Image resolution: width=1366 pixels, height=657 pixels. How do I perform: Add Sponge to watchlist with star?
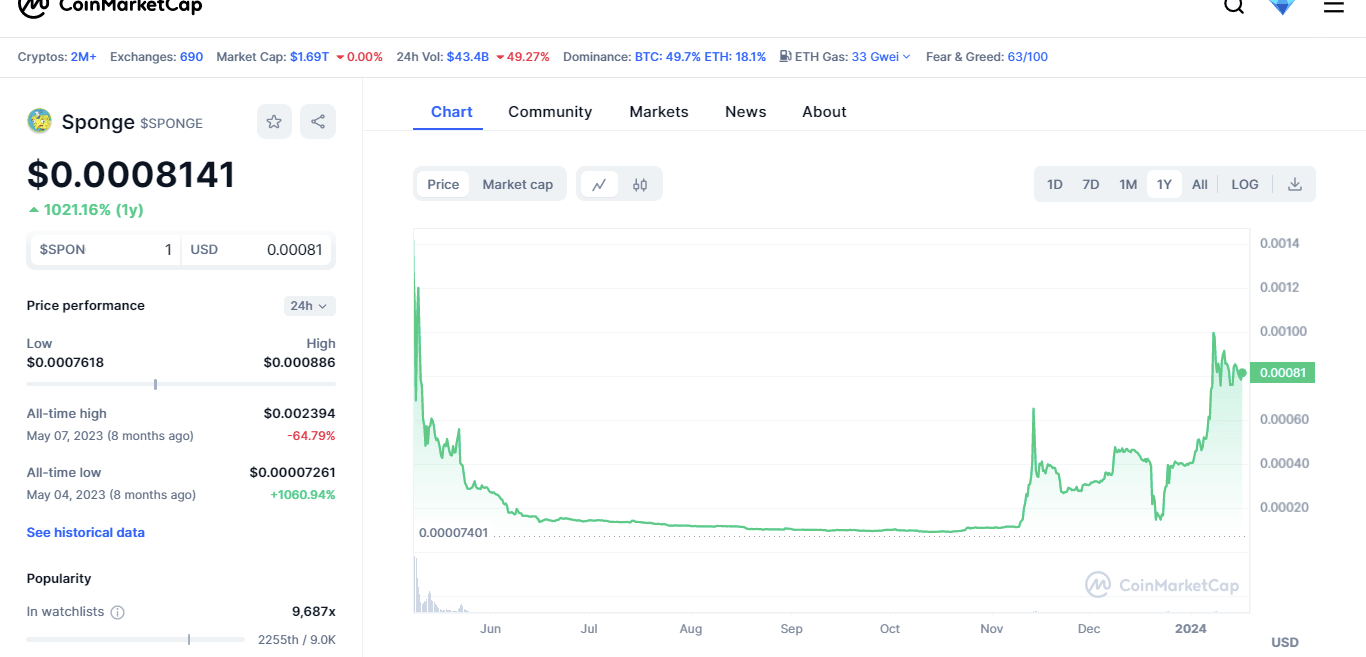[x=274, y=122]
